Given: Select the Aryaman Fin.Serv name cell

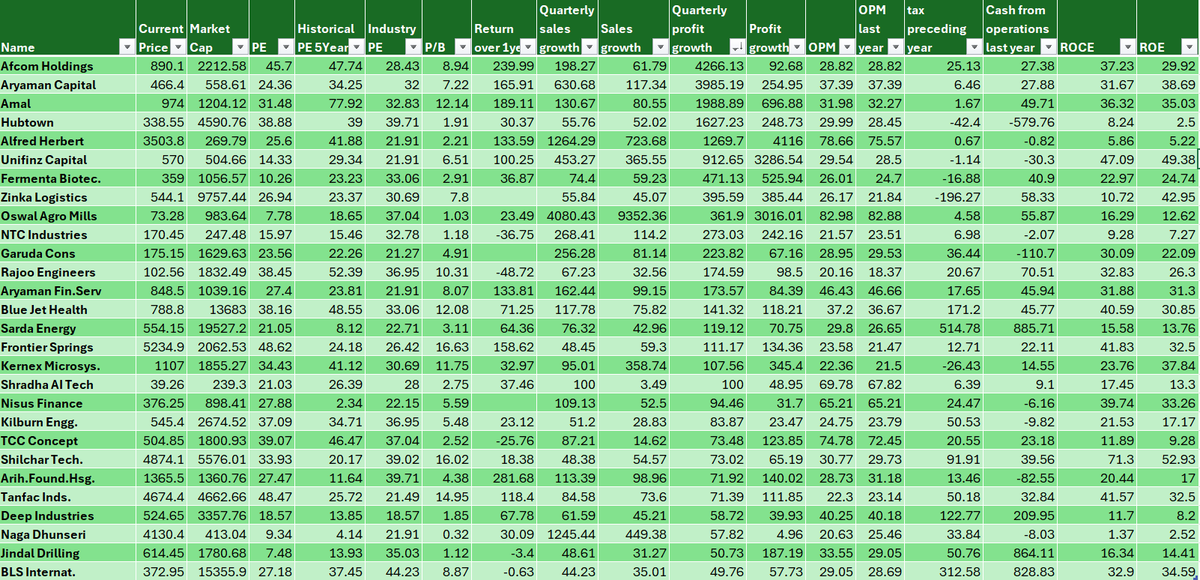Looking at the screenshot, I should coord(68,291).
